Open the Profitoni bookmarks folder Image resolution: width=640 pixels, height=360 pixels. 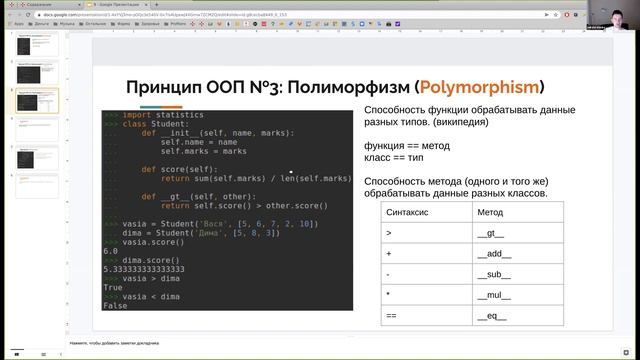(175, 24)
